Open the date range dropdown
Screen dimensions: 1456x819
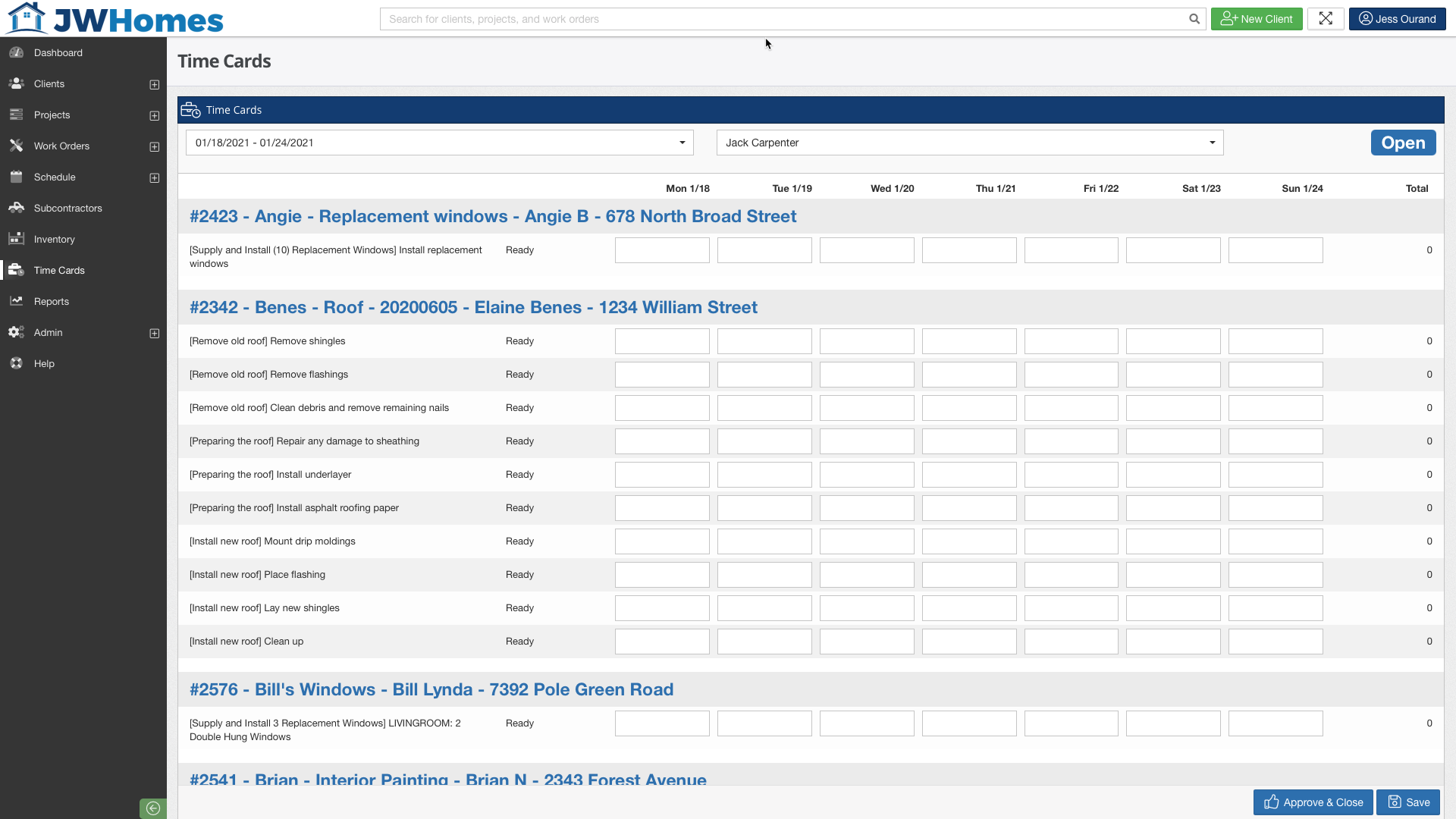click(440, 143)
